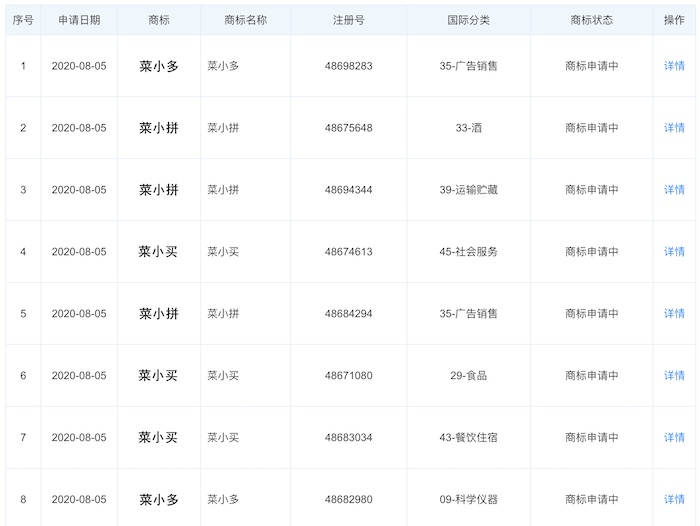Screen dimensions: 700x526
Task: Open 详情 for the 43-餐饮住宿 row
Action: tap(674, 438)
